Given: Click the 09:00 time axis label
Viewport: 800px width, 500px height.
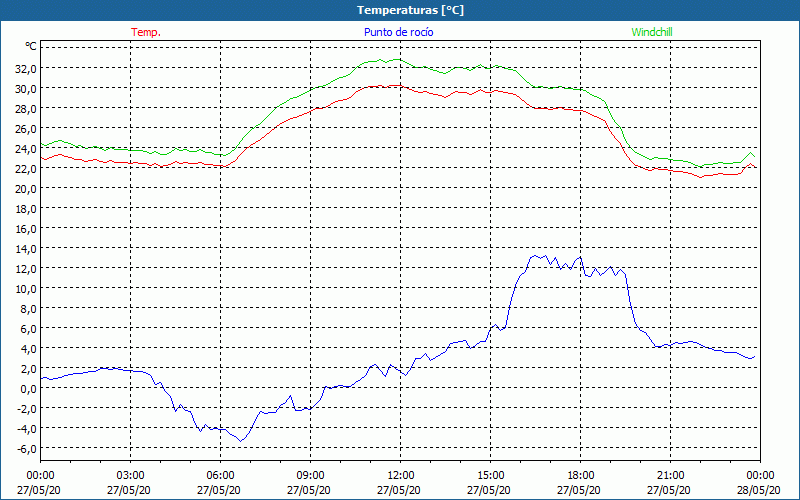Looking at the screenshot, I should (x=310, y=476).
